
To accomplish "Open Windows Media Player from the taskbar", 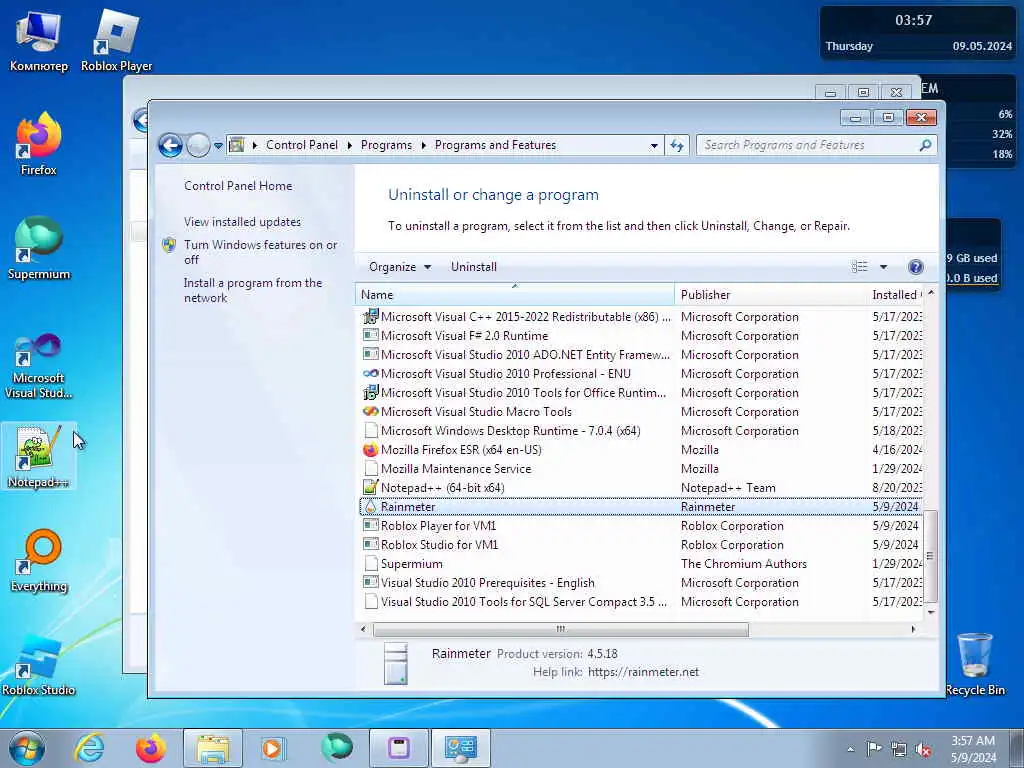I will click(x=273, y=748).
